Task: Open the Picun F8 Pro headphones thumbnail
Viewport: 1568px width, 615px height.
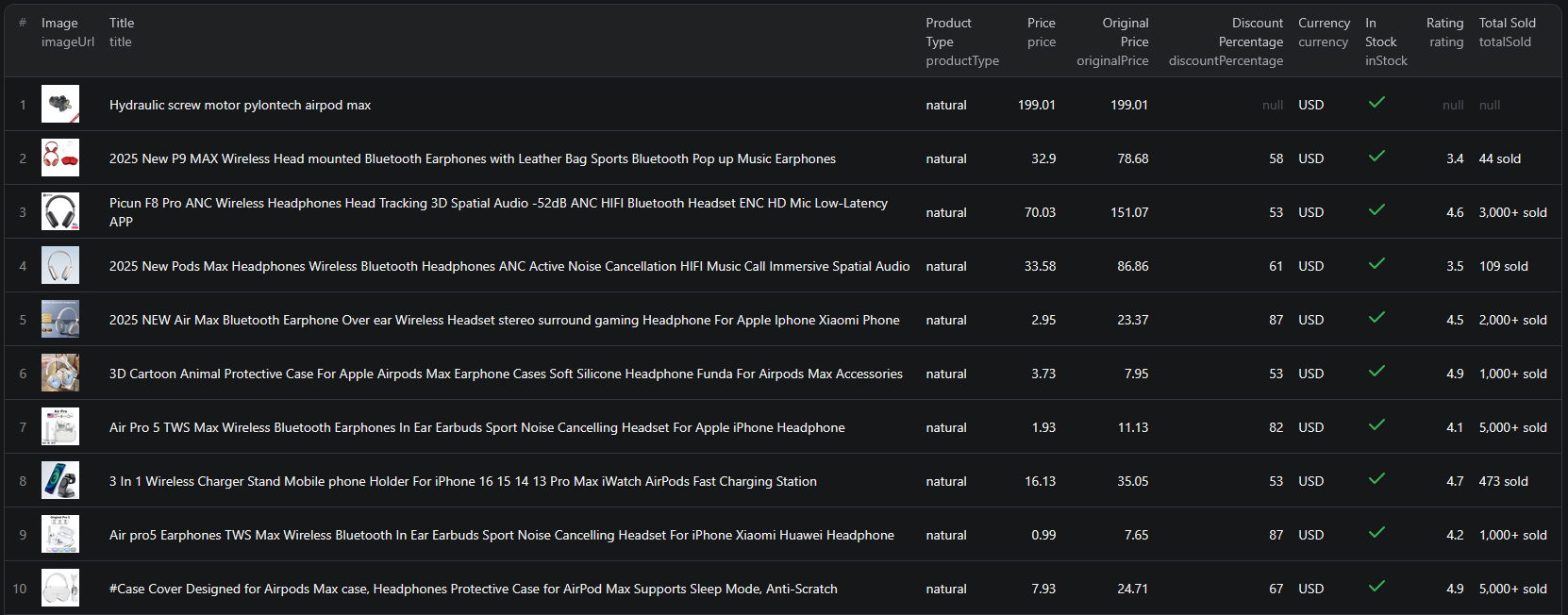Action: coord(60,212)
